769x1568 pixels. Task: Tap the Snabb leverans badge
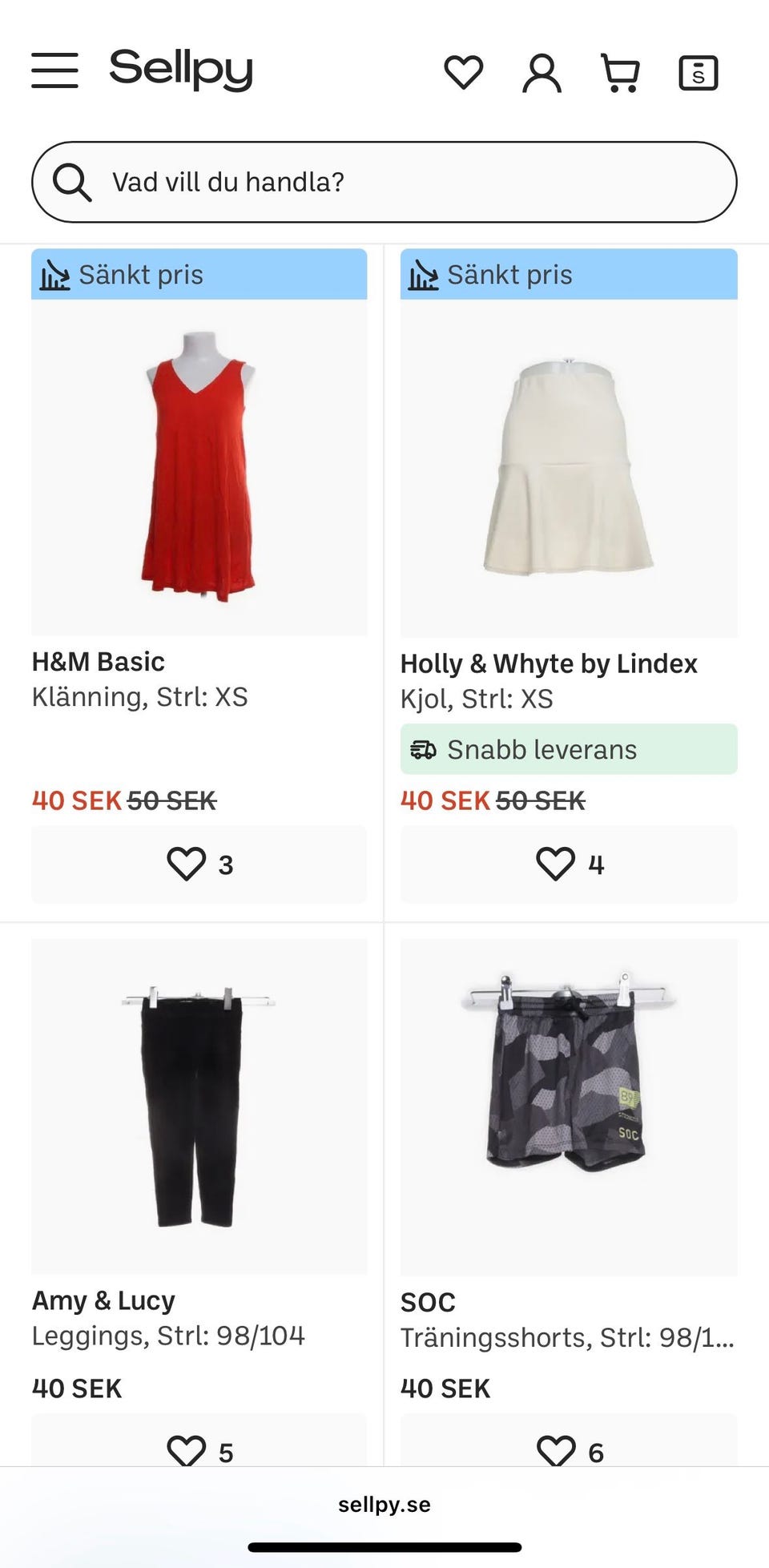pos(569,749)
